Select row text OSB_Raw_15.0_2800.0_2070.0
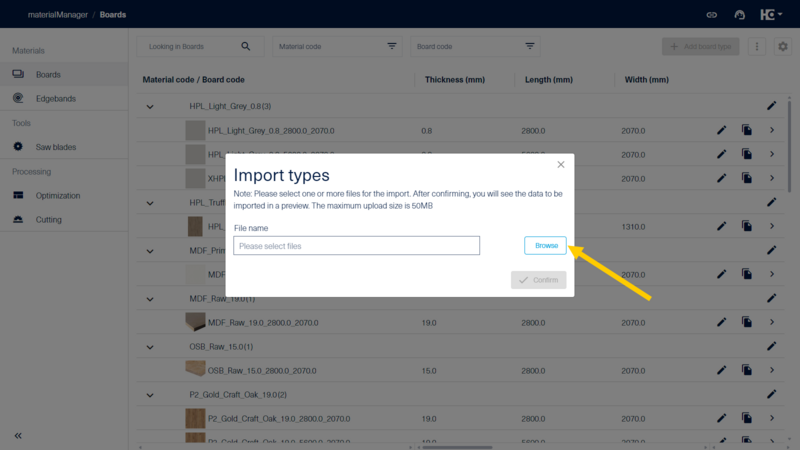Image resolution: width=800 pixels, height=450 pixels. click(262, 370)
